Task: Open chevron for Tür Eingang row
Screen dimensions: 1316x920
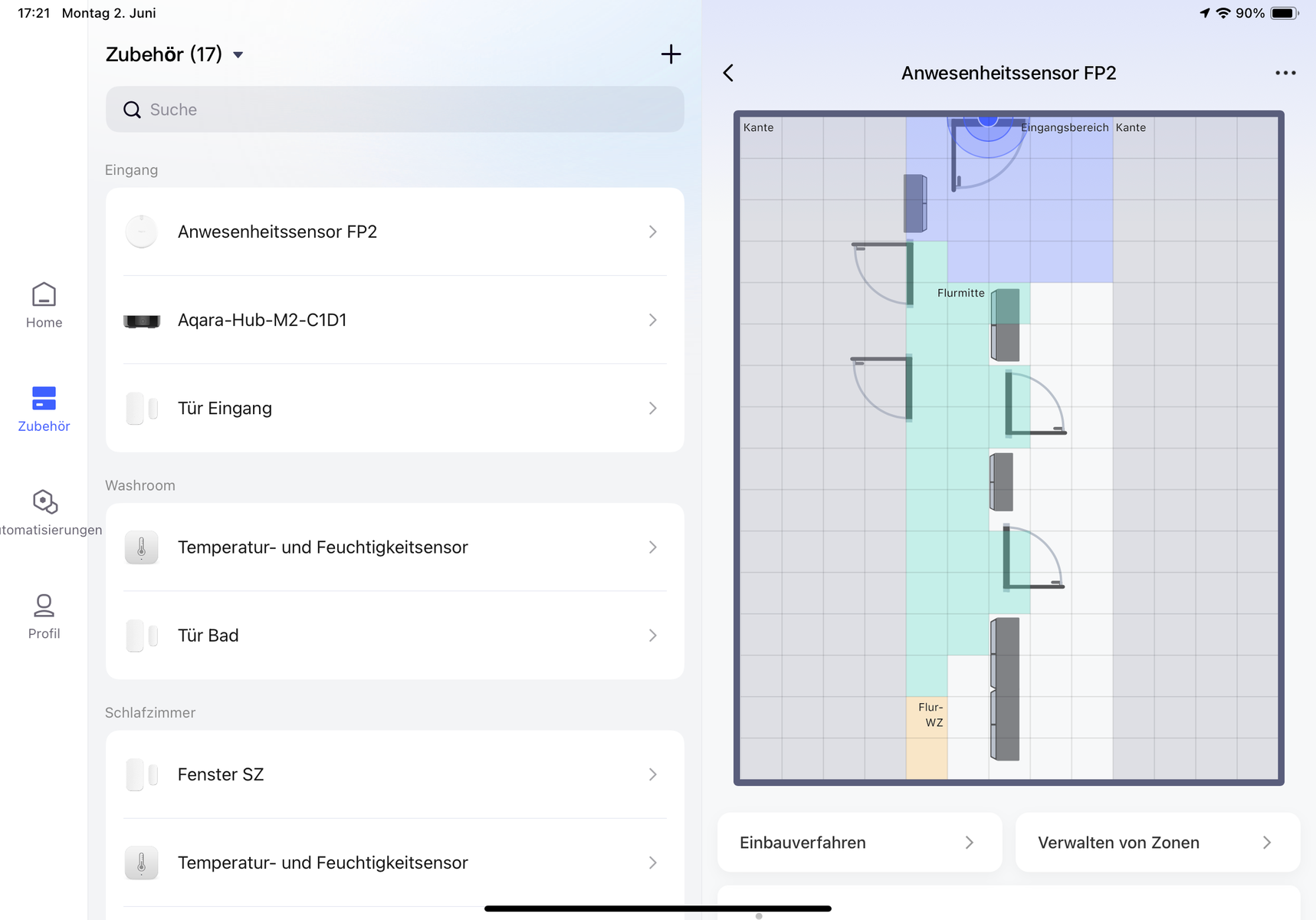Action: 653,408
